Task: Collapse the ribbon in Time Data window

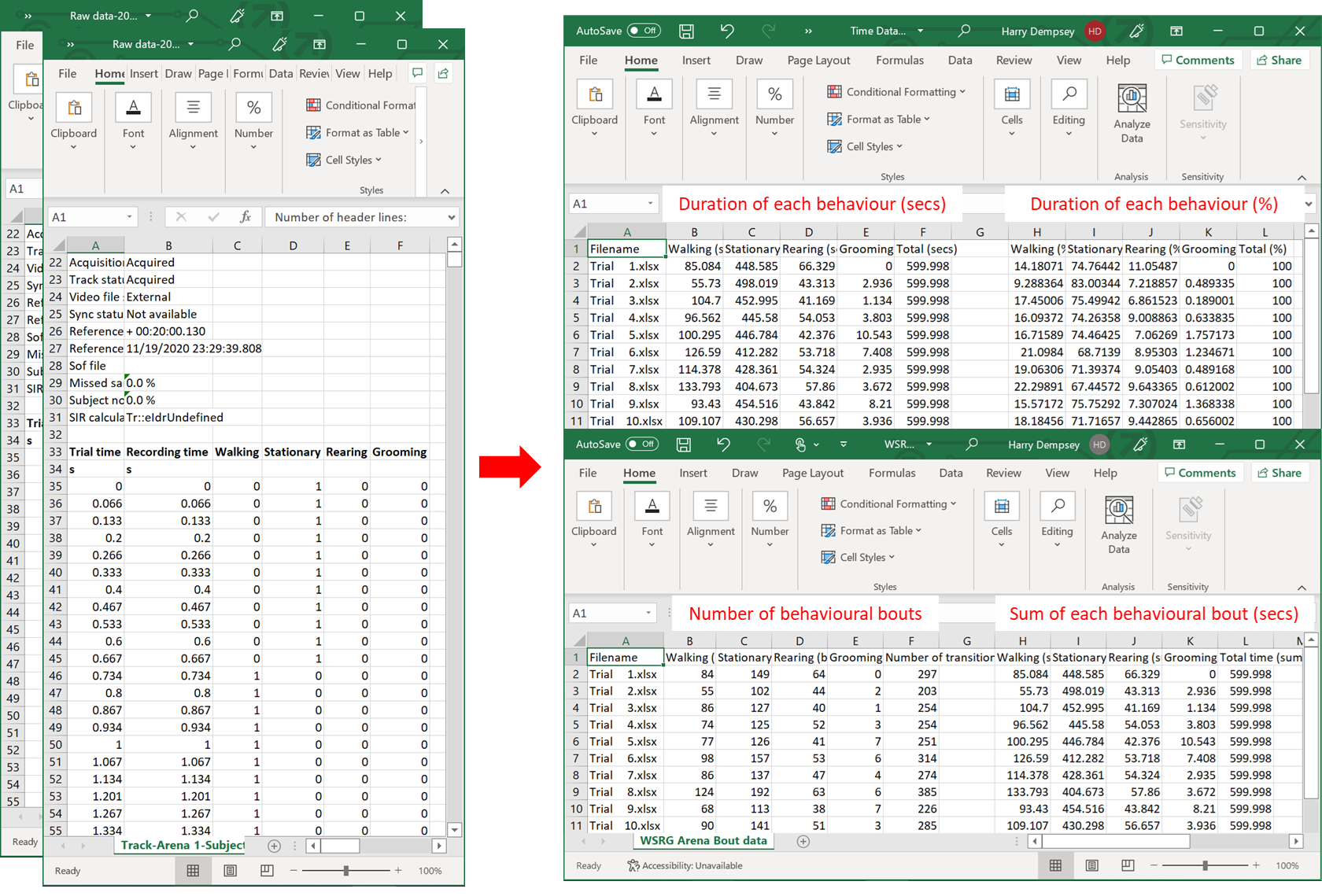Action: 1302,177
